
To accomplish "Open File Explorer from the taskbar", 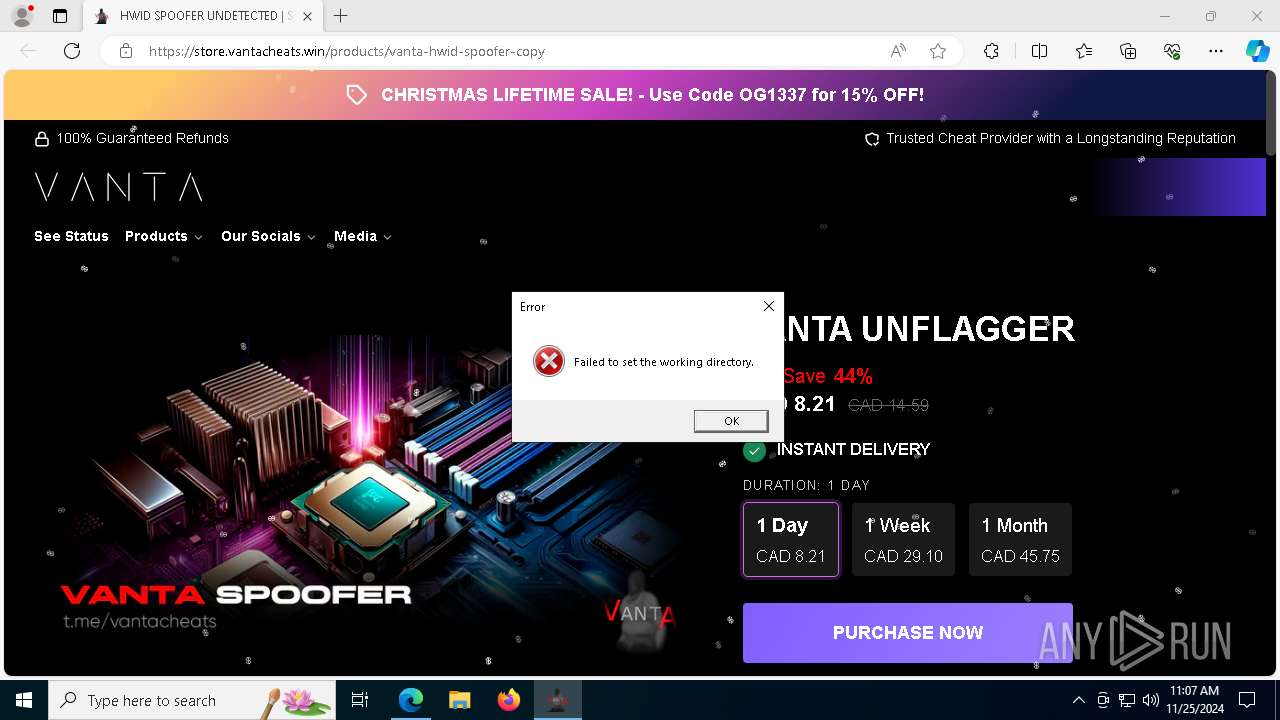I will 460,700.
